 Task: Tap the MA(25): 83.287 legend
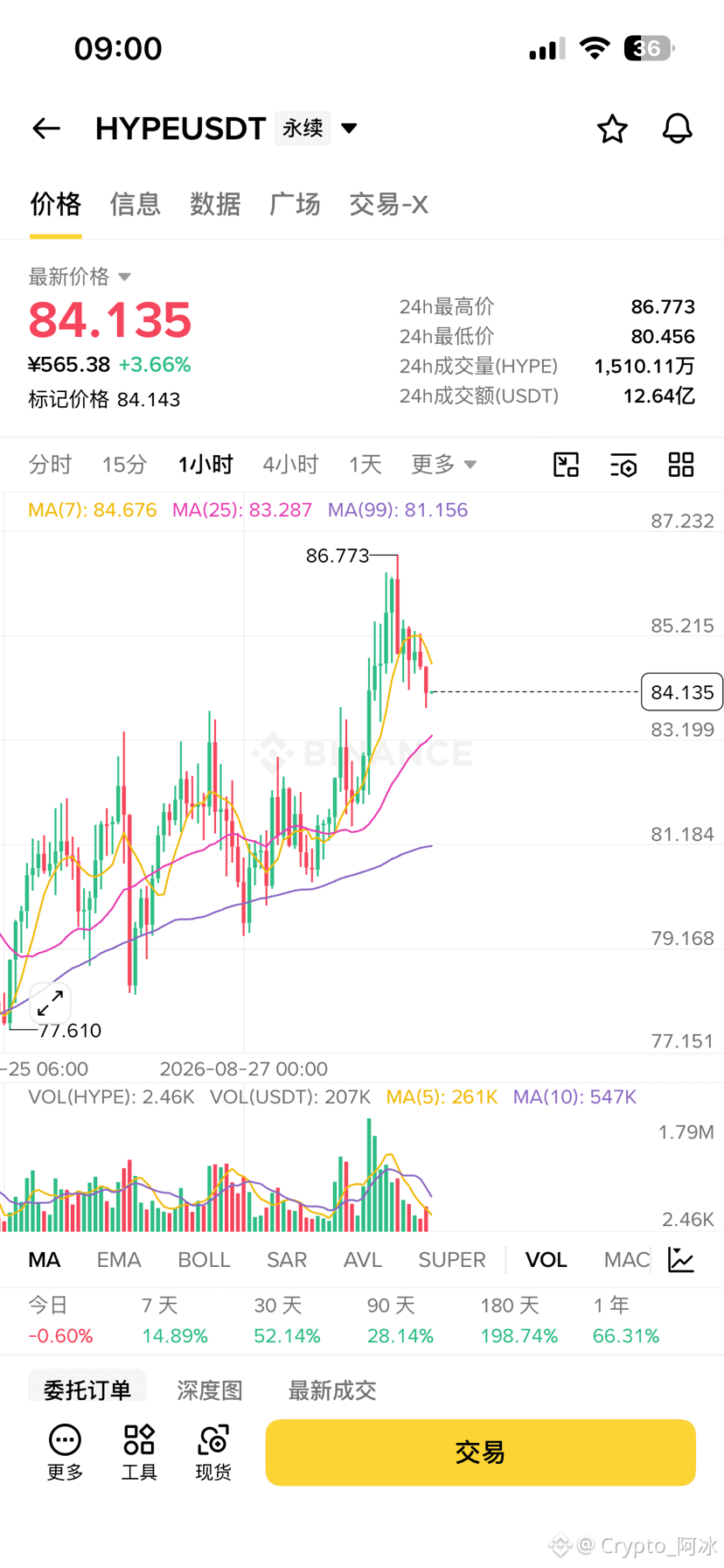[242, 510]
